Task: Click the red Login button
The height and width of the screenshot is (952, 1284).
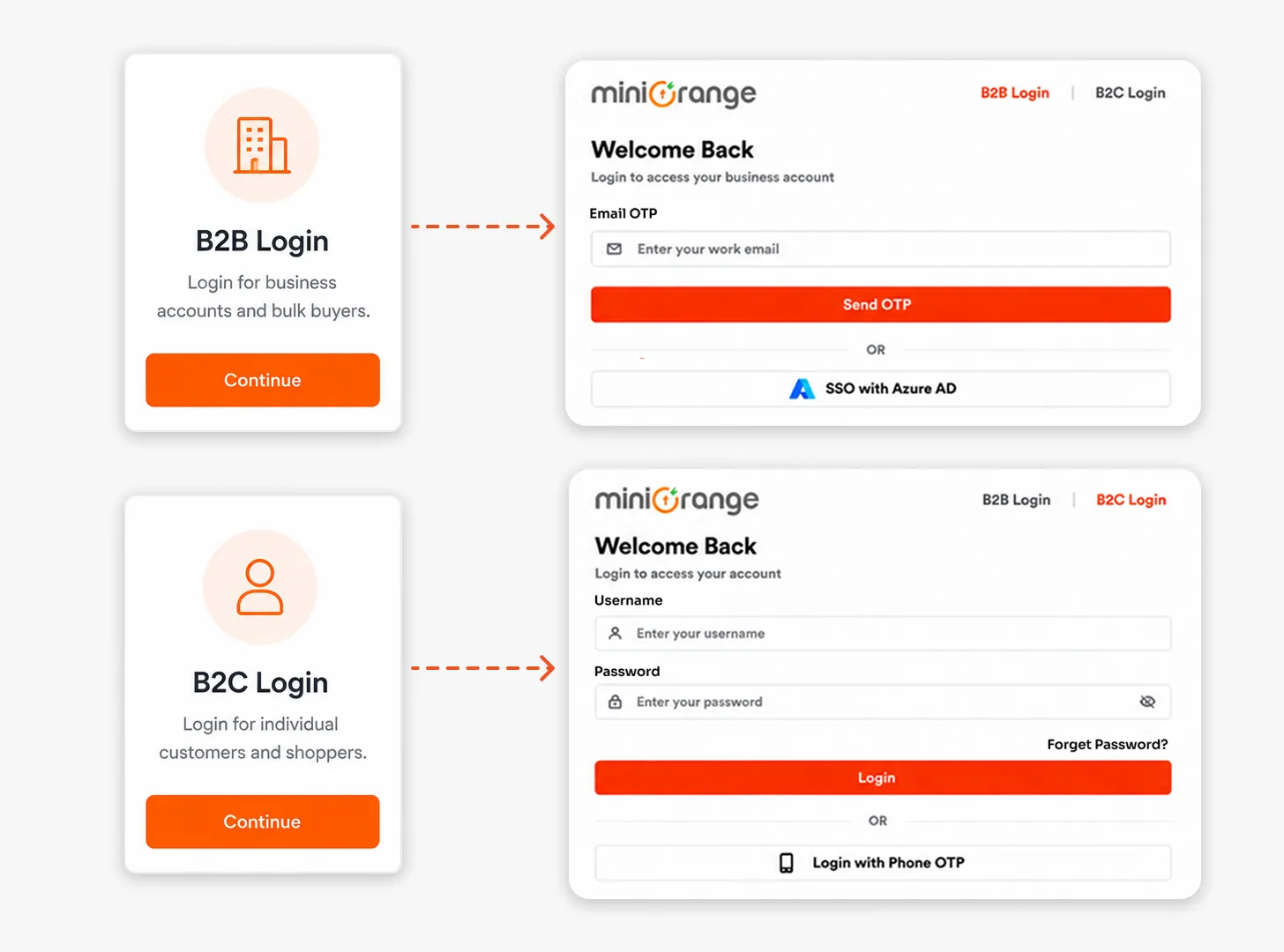Action: click(883, 777)
